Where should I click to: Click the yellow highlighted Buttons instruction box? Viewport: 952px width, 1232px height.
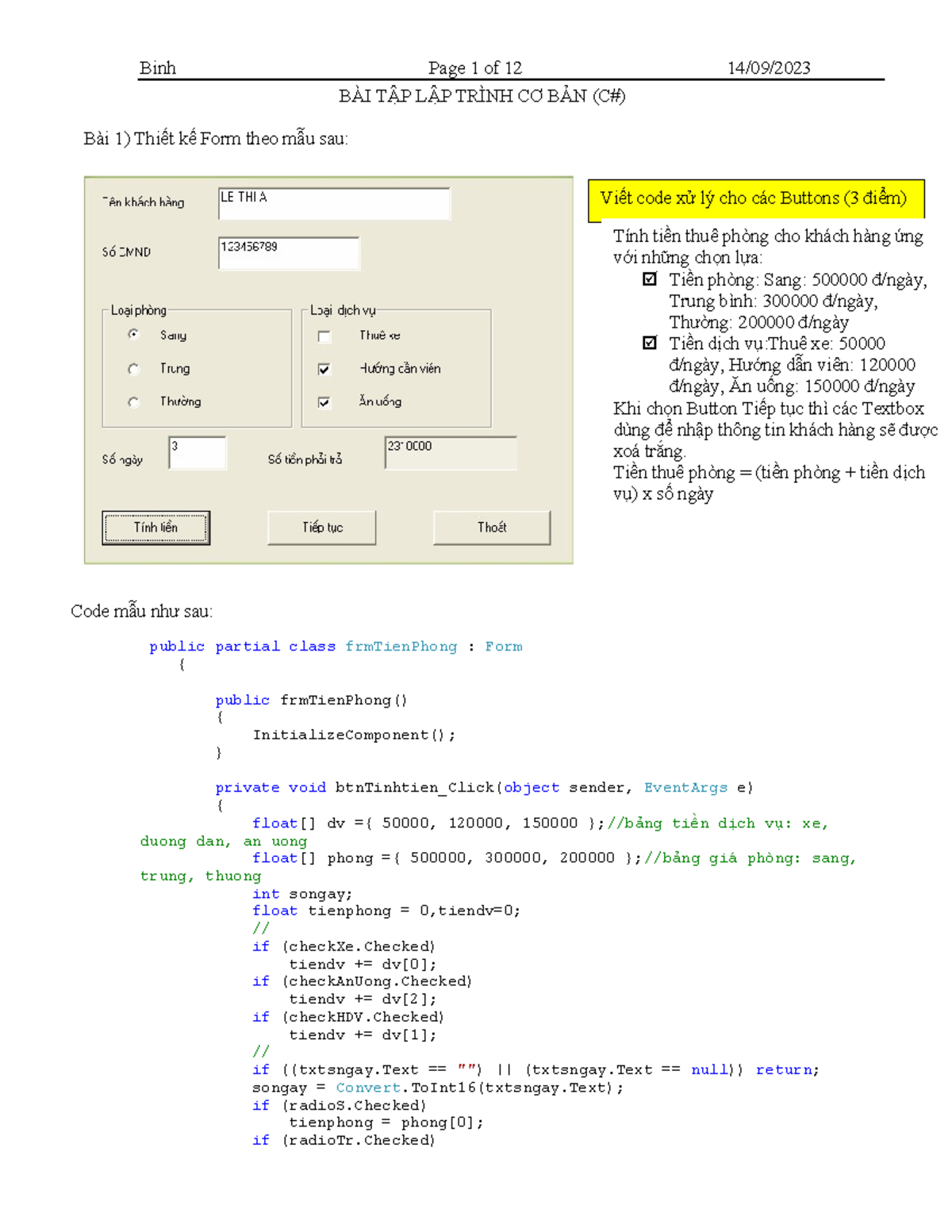click(x=755, y=199)
